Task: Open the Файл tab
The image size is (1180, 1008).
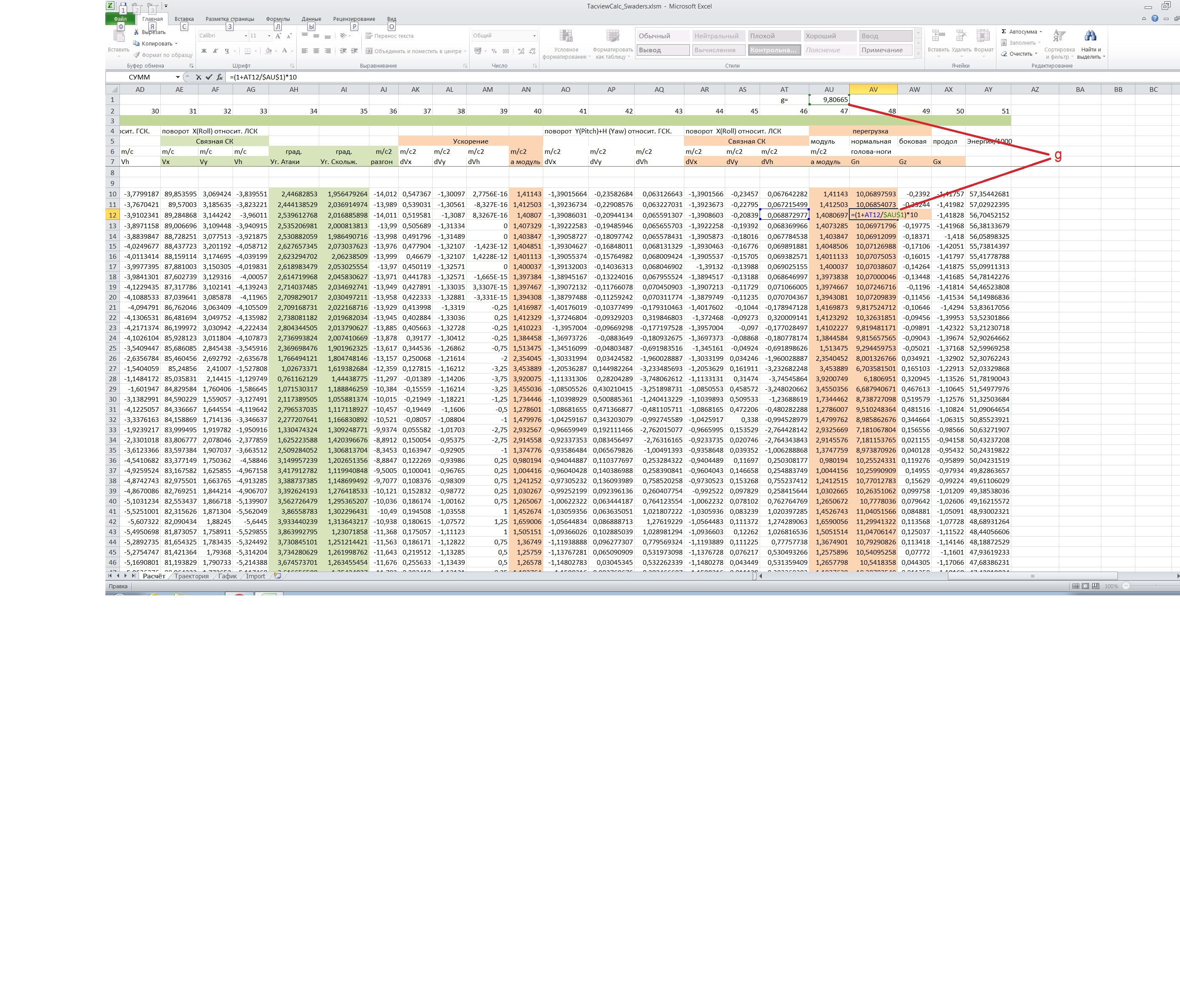Action: [x=120, y=20]
